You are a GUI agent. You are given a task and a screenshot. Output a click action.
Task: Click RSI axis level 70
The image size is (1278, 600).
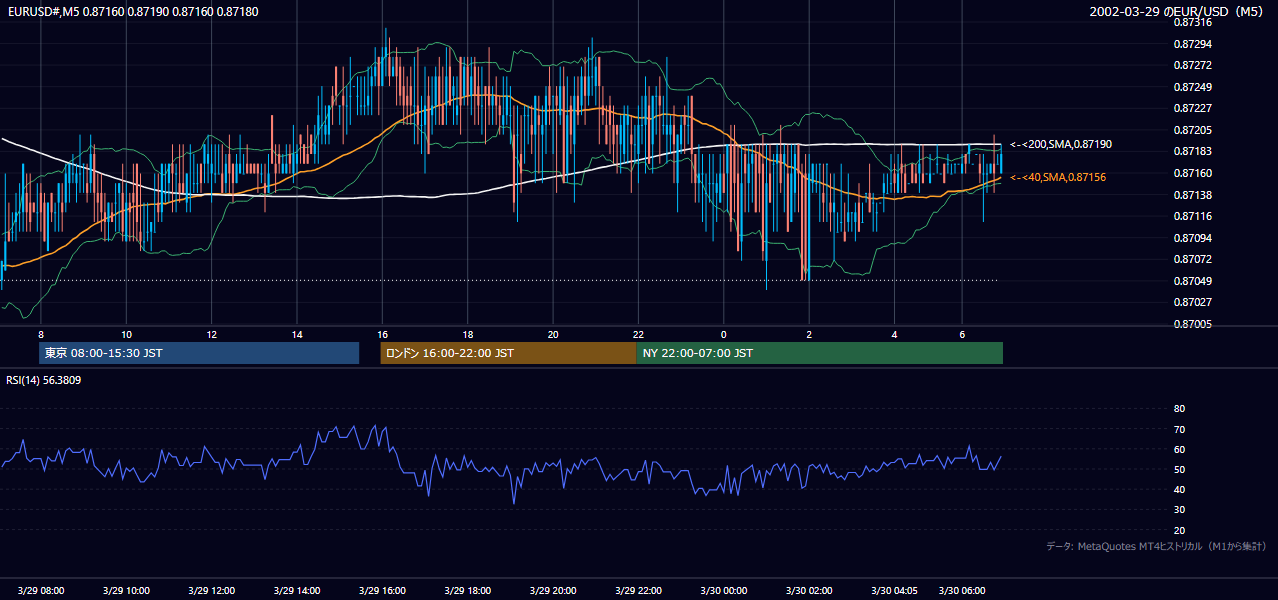[1179, 429]
